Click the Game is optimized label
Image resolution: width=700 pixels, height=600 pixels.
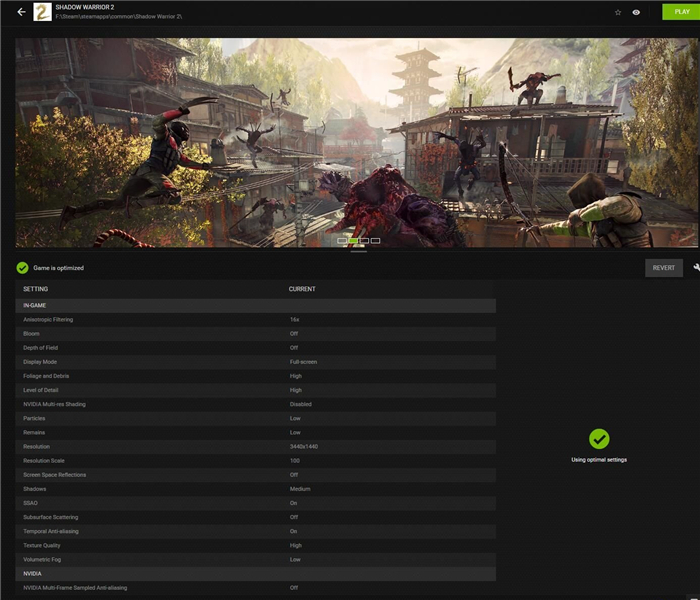(x=58, y=268)
